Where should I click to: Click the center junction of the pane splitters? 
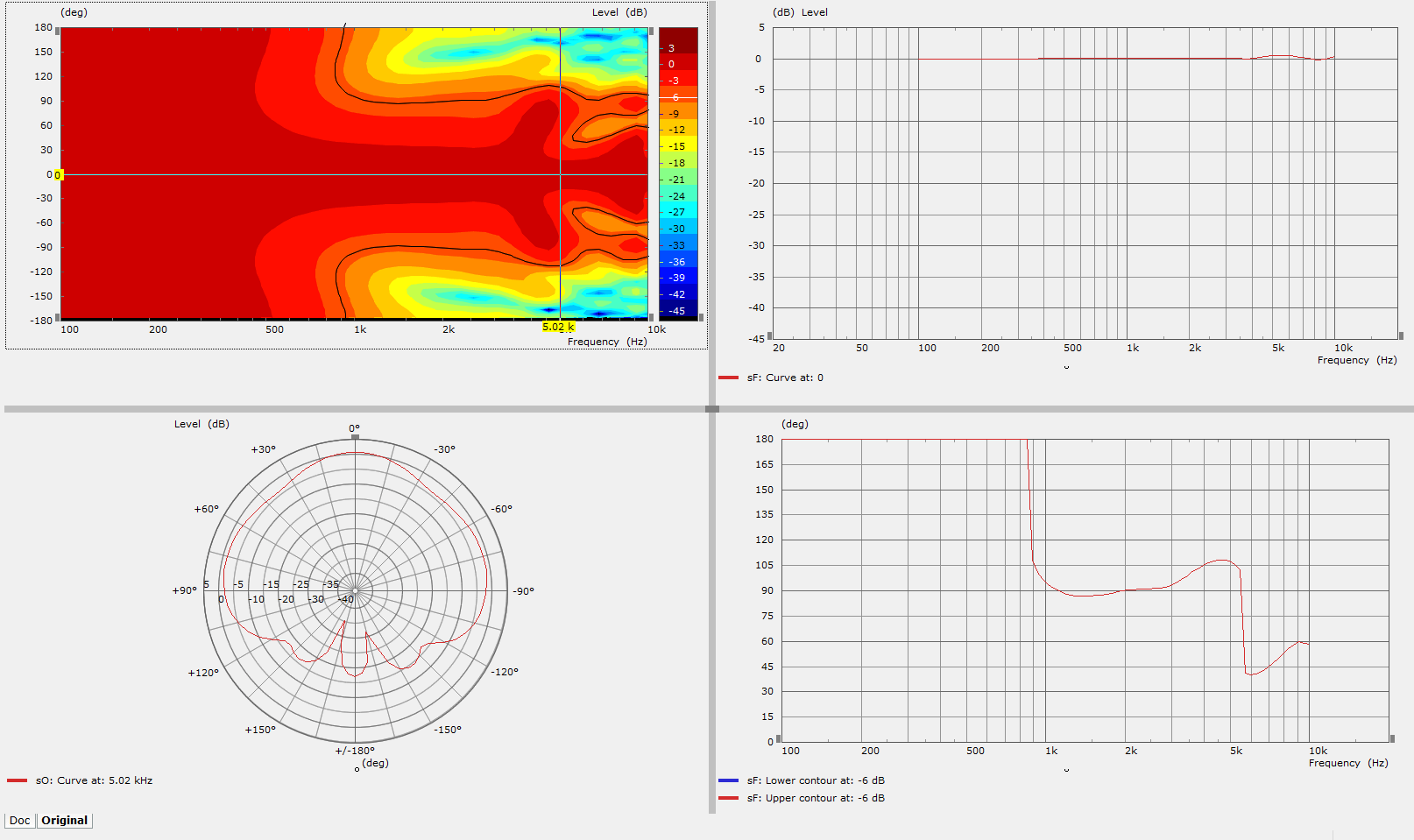click(x=712, y=409)
